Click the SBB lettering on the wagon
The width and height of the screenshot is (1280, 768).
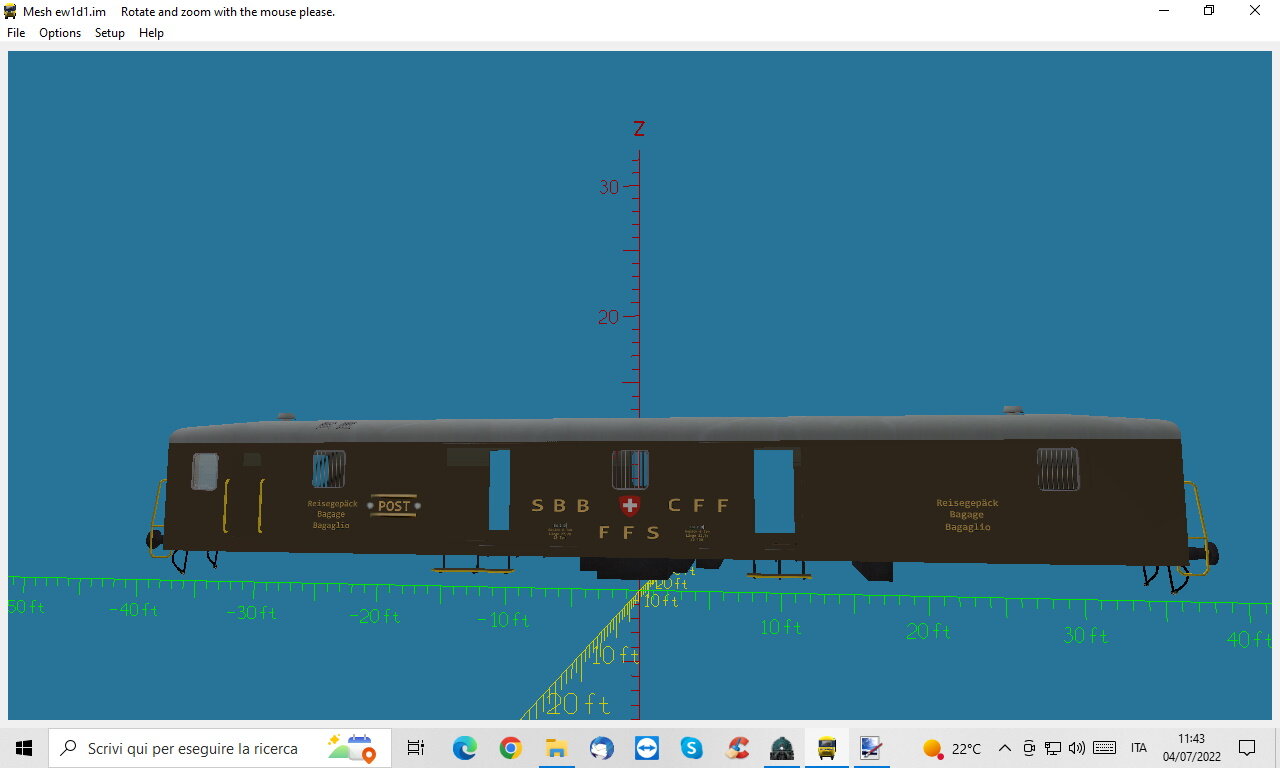click(x=560, y=505)
